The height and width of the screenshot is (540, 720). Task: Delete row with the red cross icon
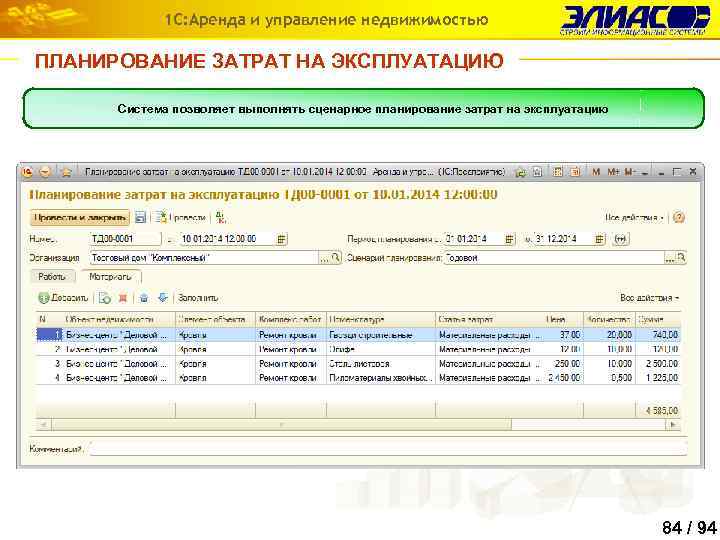click(123, 298)
